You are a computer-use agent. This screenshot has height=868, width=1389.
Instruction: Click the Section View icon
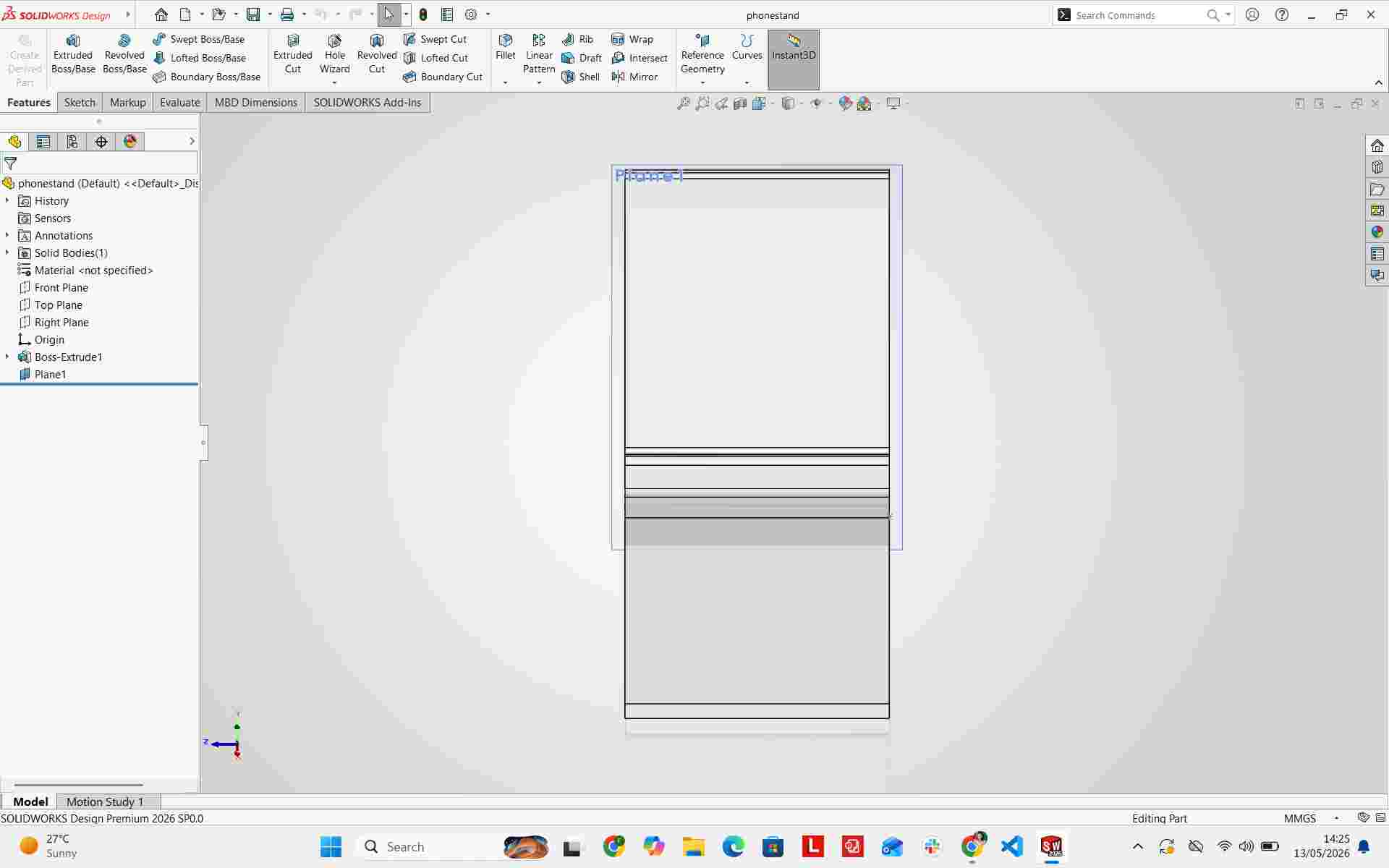pyautogui.click(x=740, y=103)
